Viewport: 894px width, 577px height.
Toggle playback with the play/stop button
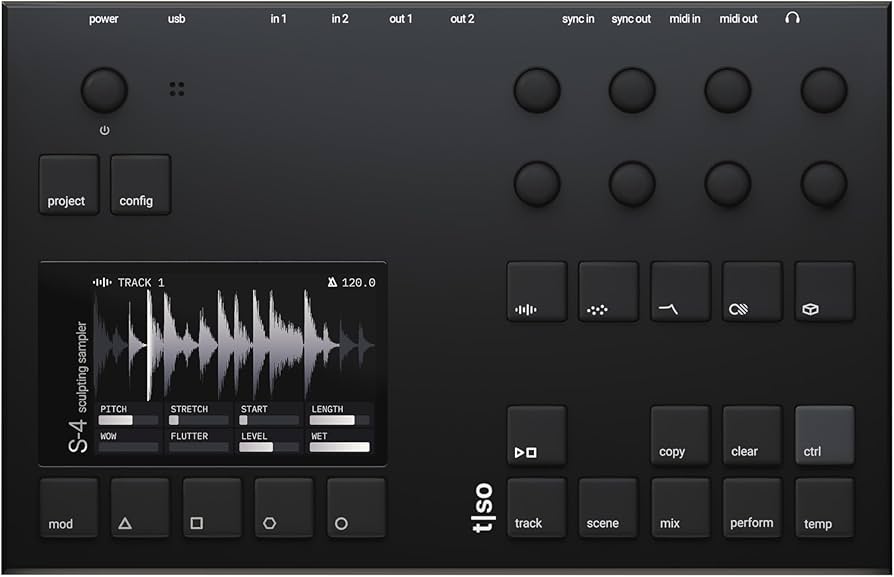coord(537,437)
